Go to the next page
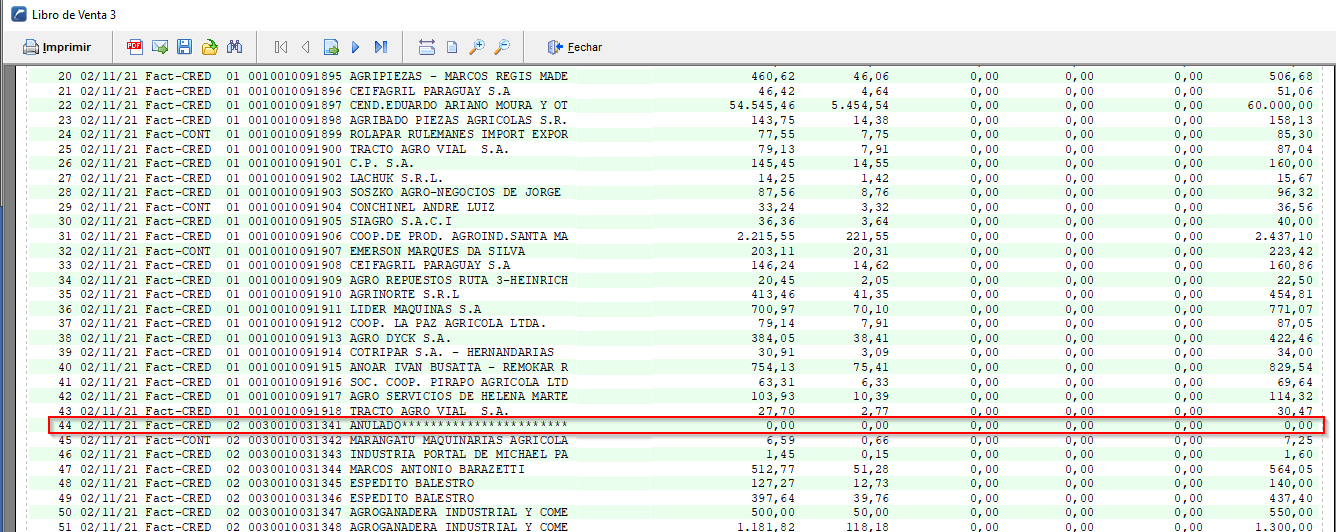Viewport: 1336px width, 532px height. [x=355, y=47]
